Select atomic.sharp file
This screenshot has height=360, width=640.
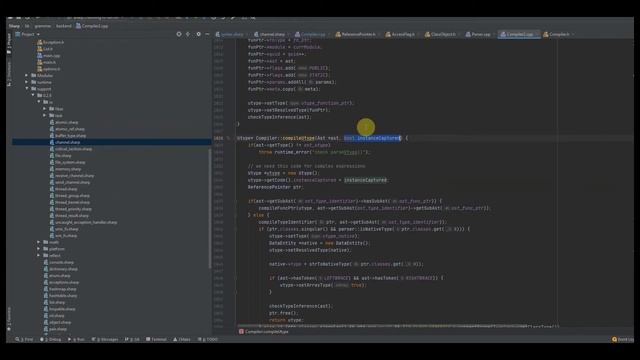coord(64,122)
